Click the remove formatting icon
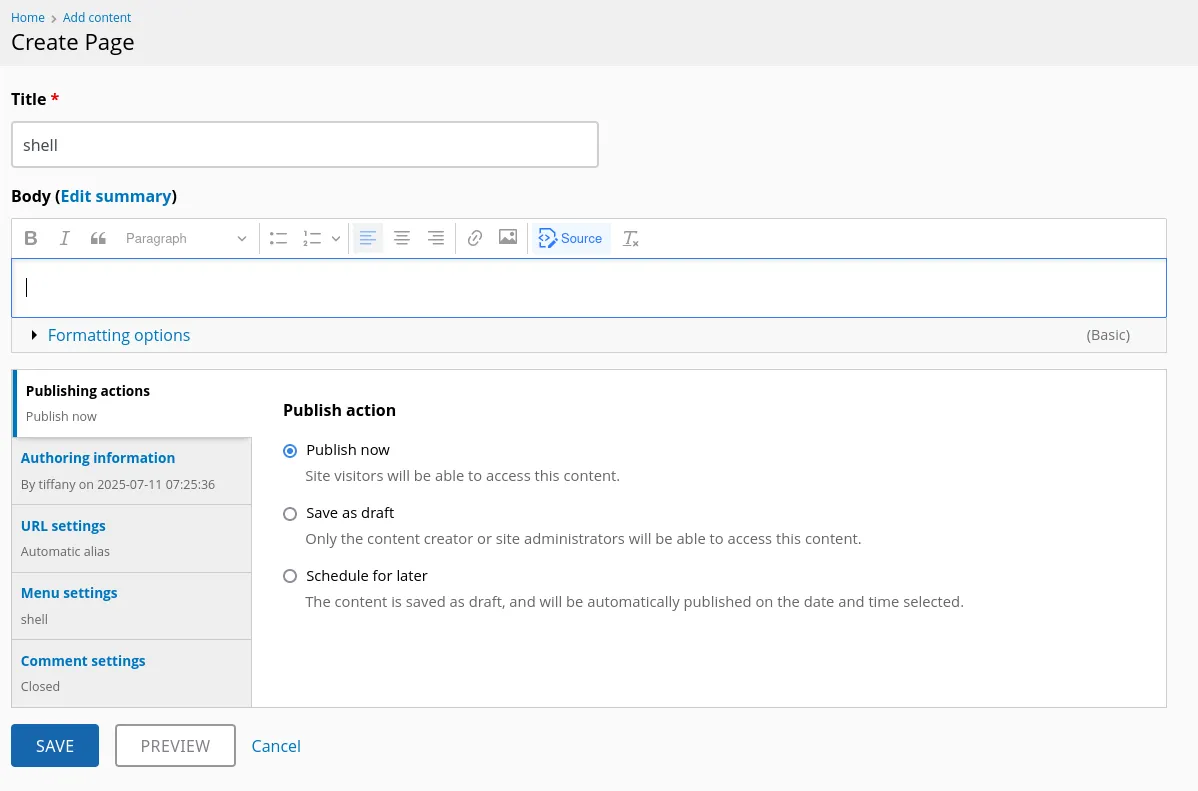 pos(630,238)
